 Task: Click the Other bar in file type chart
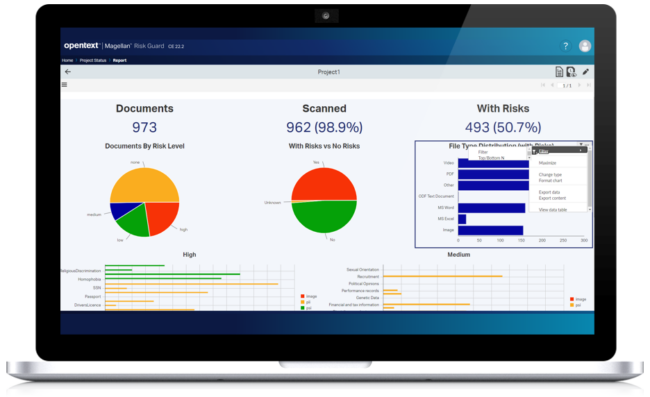[x=493, y=185]
